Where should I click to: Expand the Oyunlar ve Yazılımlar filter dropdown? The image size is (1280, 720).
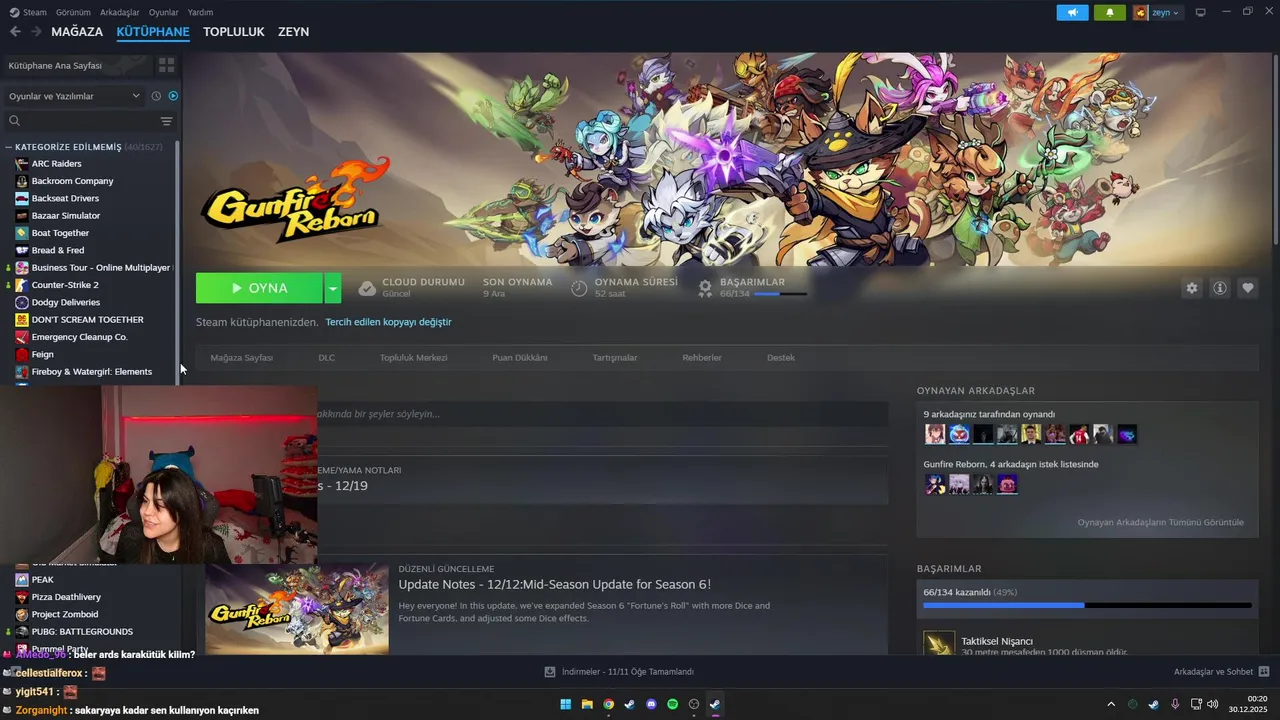pyautogui.click(x=75, y=96)
